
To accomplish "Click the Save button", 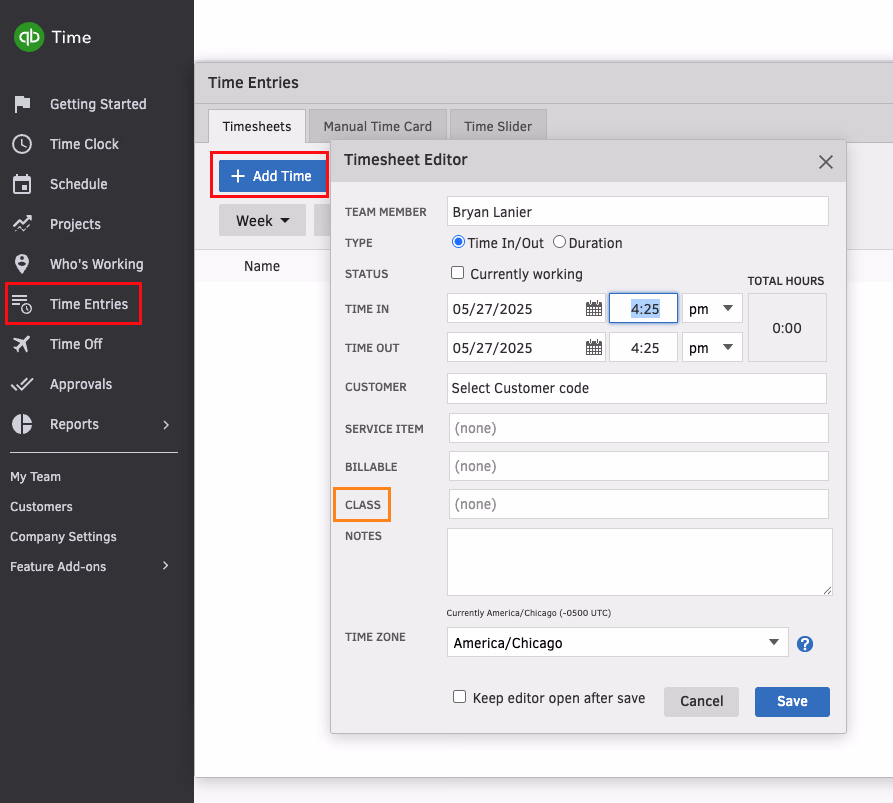I will 792,702.
